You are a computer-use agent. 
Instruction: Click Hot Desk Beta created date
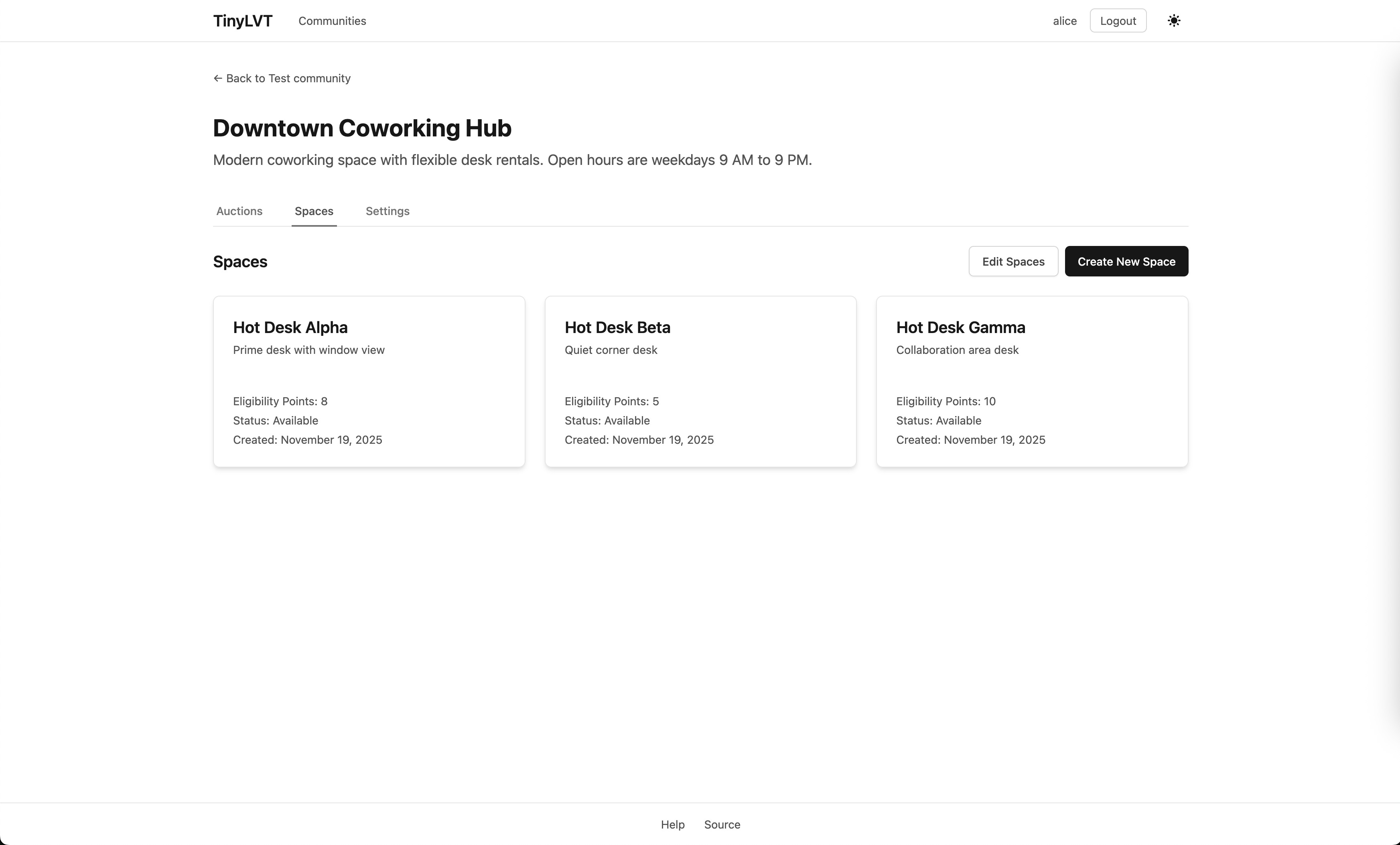639,440
